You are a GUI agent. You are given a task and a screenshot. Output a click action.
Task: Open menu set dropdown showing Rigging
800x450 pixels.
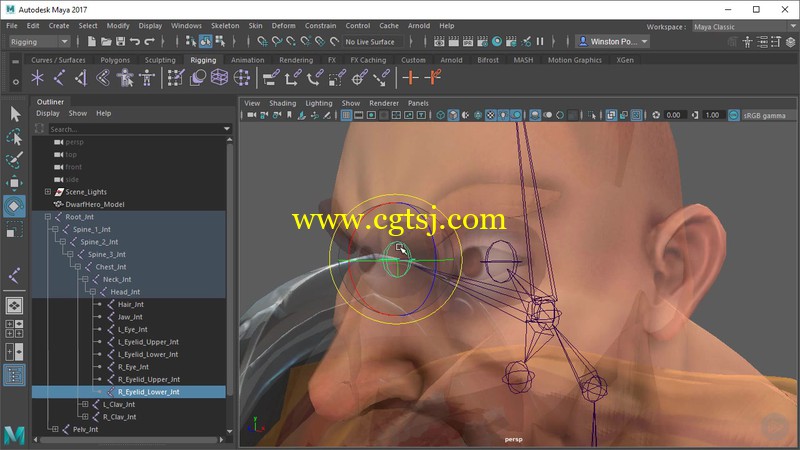pyautogui.click(x=39, y=42)
